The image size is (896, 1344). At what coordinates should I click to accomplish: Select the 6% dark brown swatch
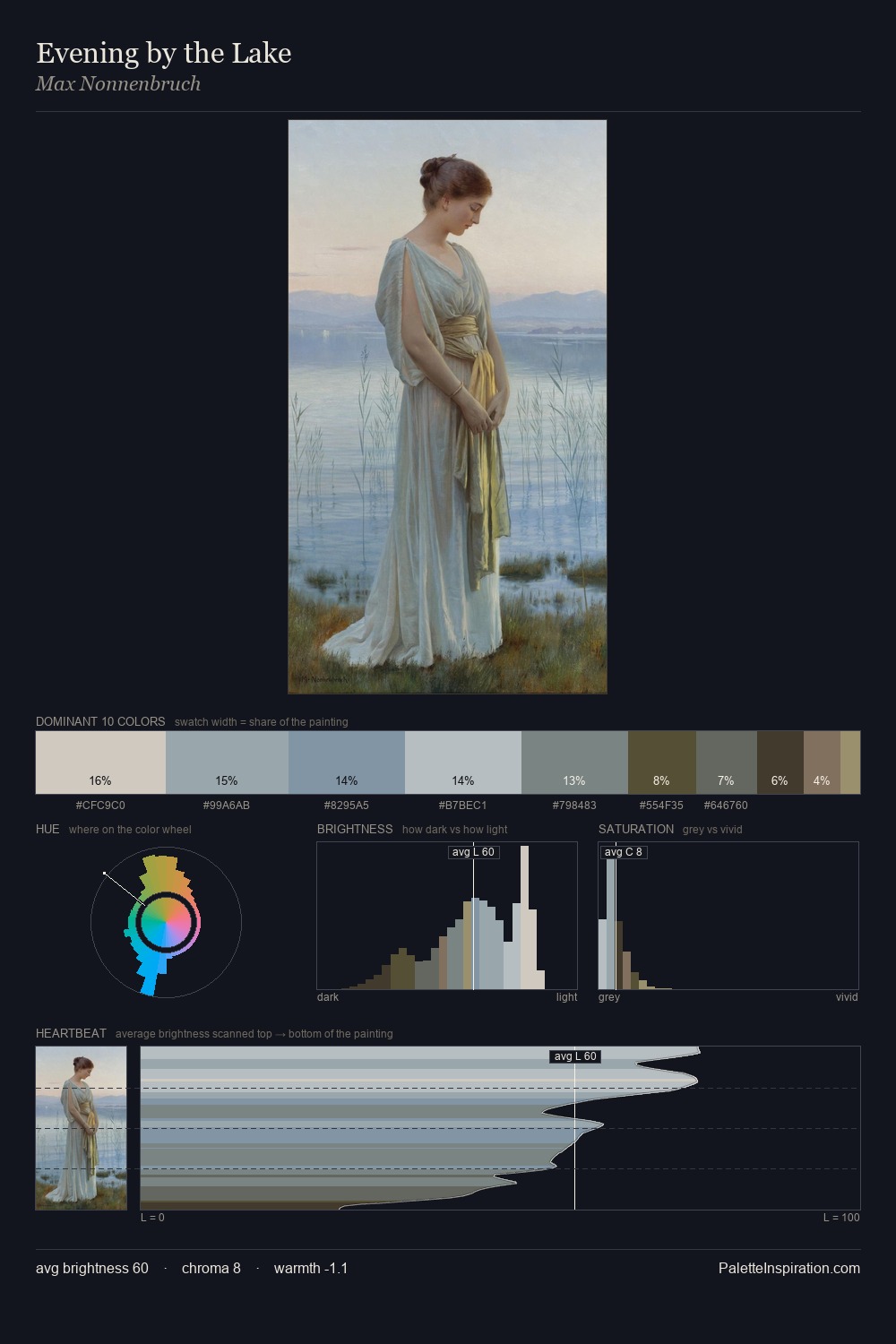[780, 762]
